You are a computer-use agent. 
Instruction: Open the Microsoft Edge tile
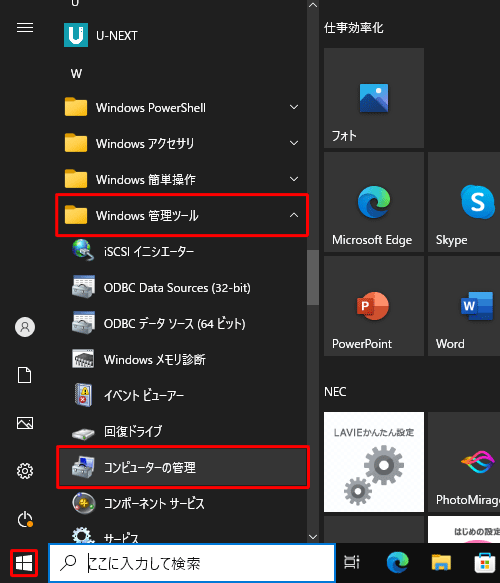pos(374,202)
